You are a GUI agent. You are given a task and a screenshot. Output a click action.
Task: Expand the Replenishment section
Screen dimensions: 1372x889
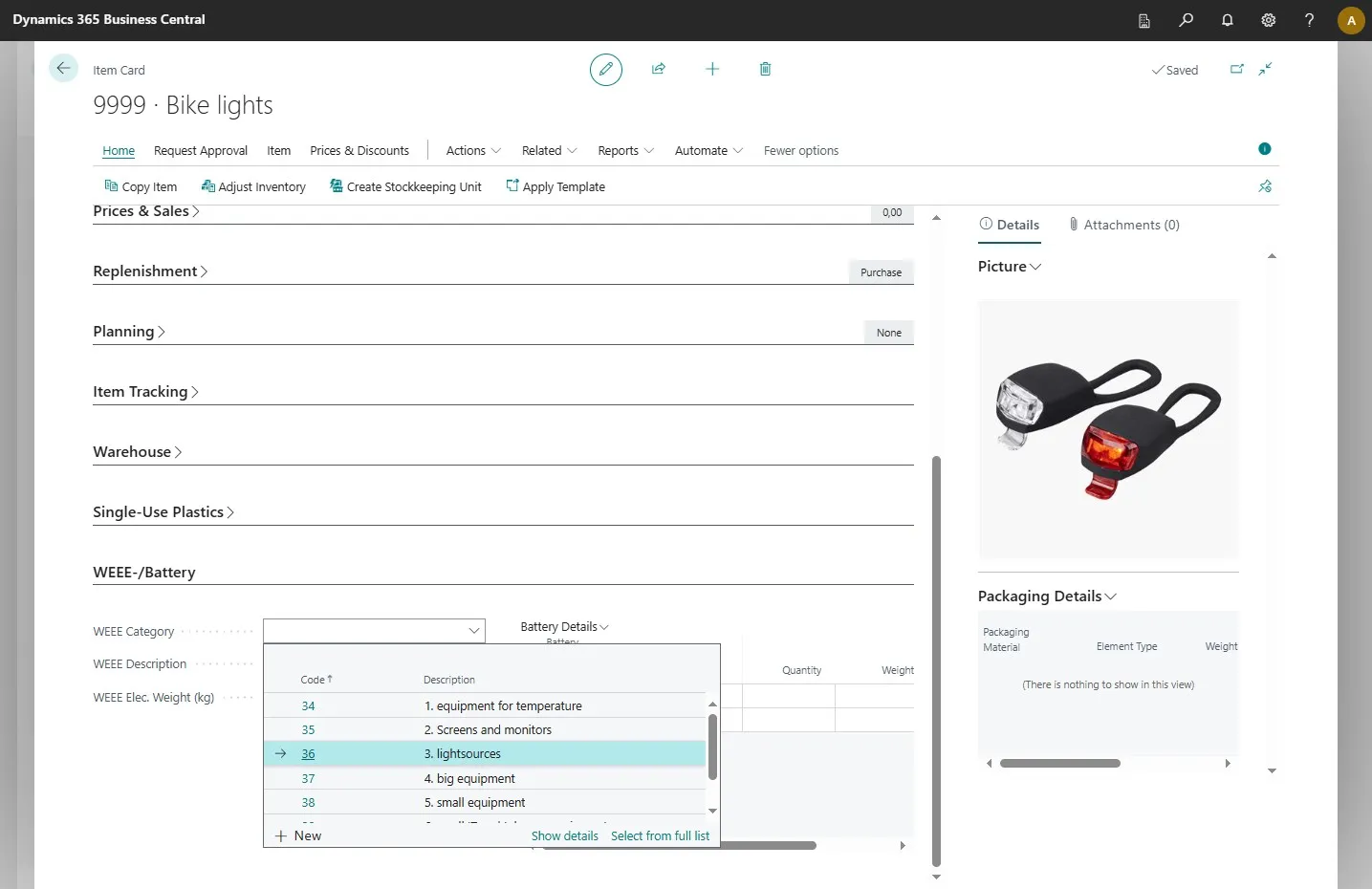150,271
